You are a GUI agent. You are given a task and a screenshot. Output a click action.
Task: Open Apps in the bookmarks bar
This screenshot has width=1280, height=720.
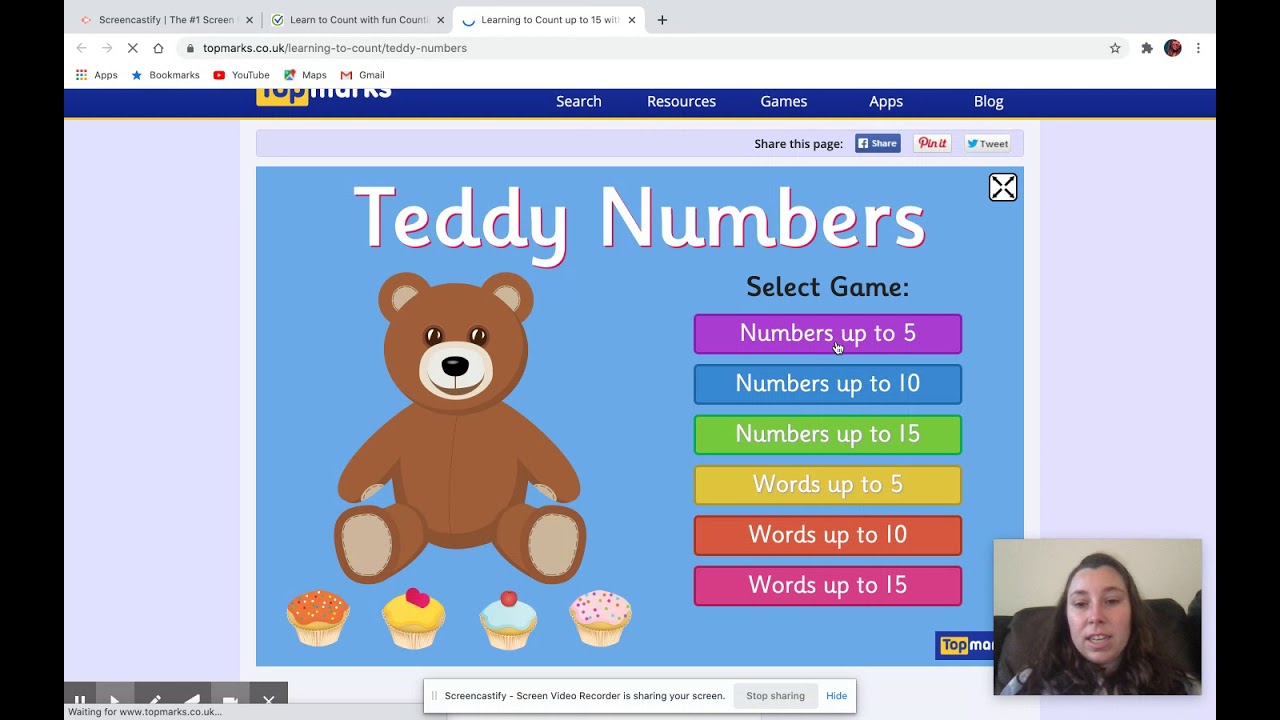(x=96, y=75)
